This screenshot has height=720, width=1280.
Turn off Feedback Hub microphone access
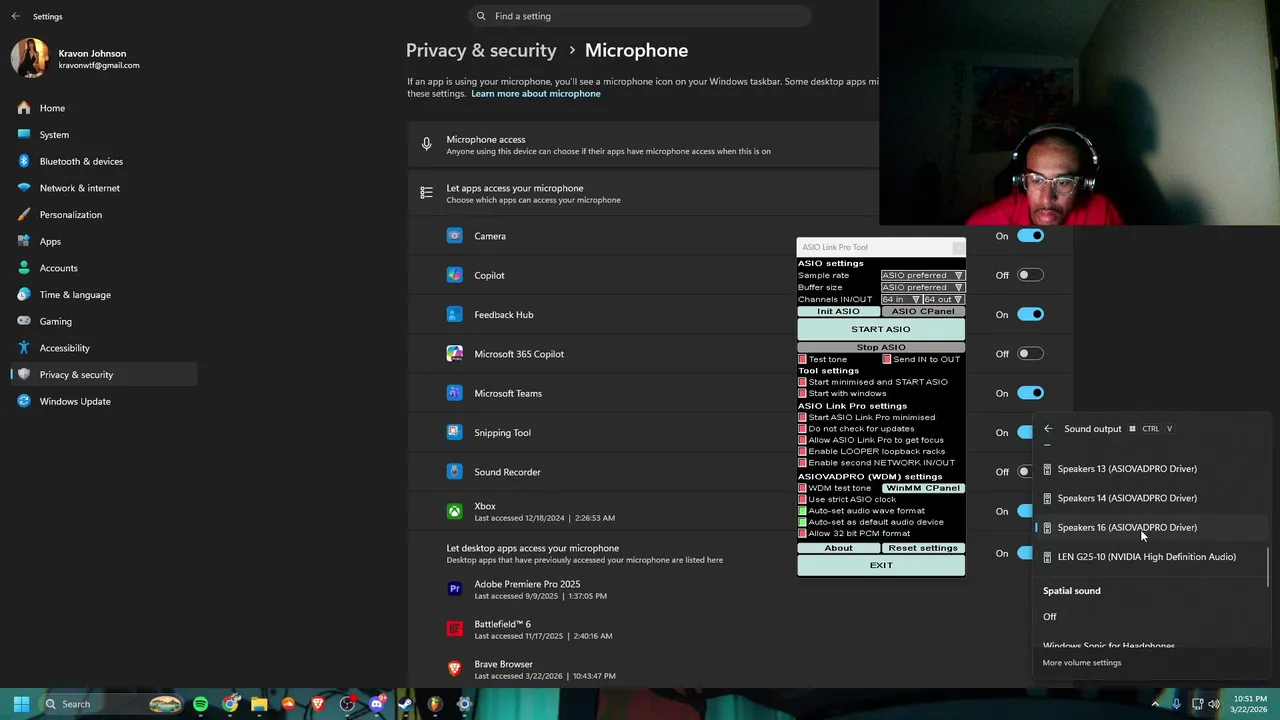1030,314
